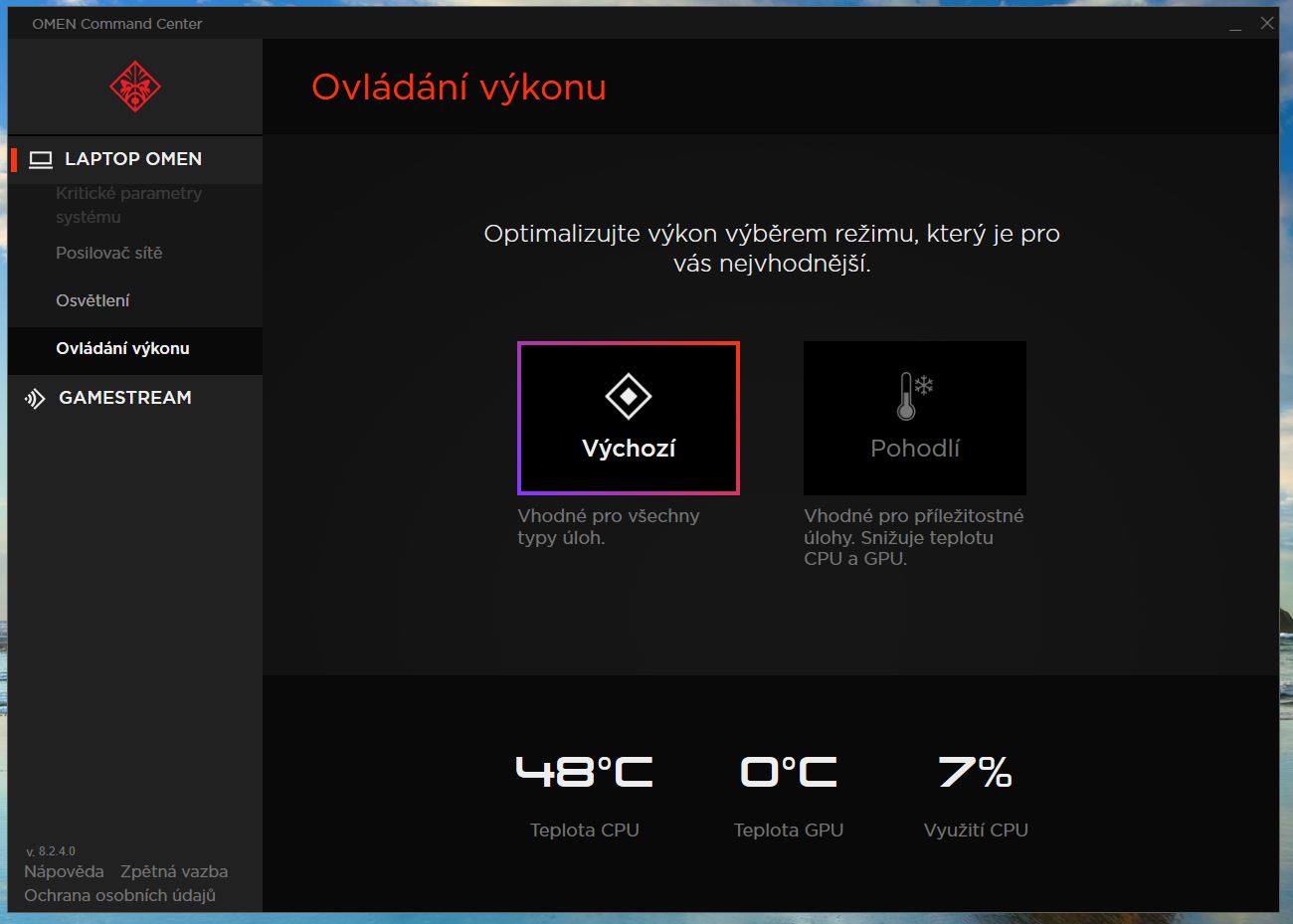Open Kritické parametry systému page
The width and height of the screenshot is (1293, 924).
(x=129, y=205)
